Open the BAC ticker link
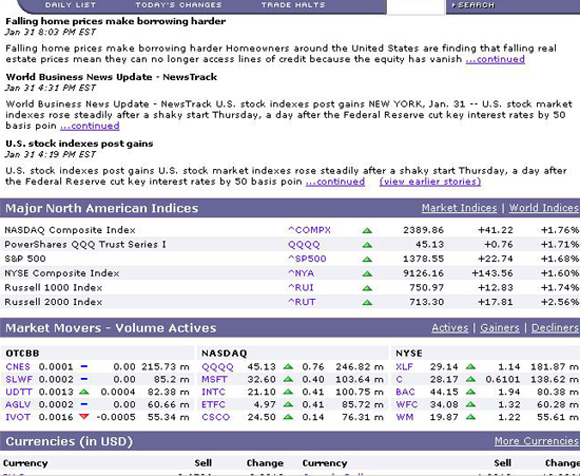 405,392
